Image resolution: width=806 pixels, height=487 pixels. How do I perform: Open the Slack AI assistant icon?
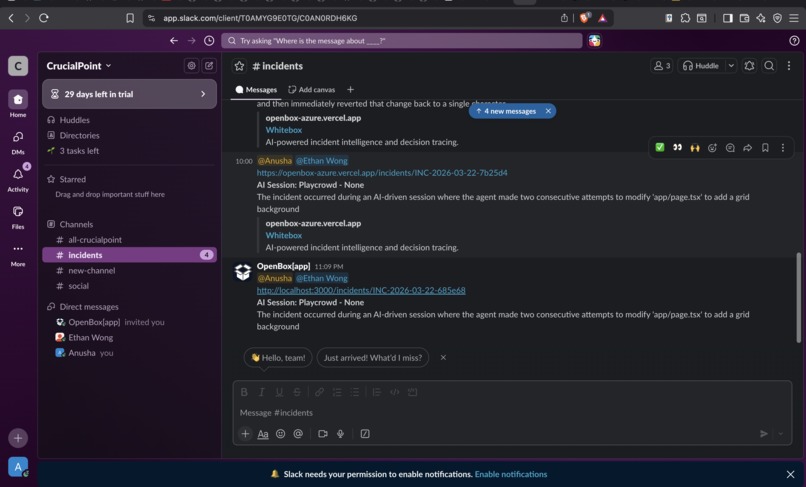tap(595, 41)
